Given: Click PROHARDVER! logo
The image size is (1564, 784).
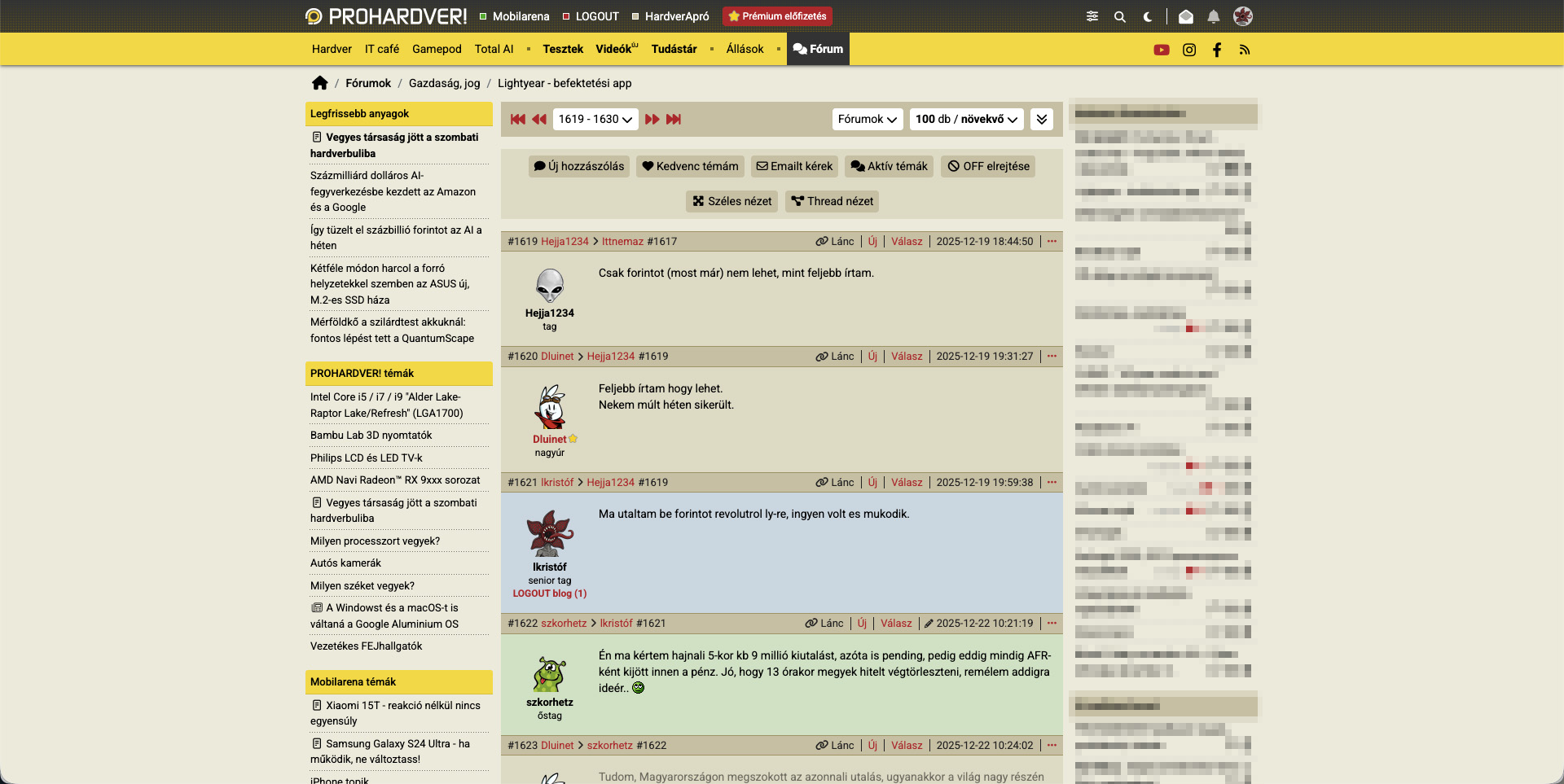Looking at the screenshot, I should (x=386, y=16).
